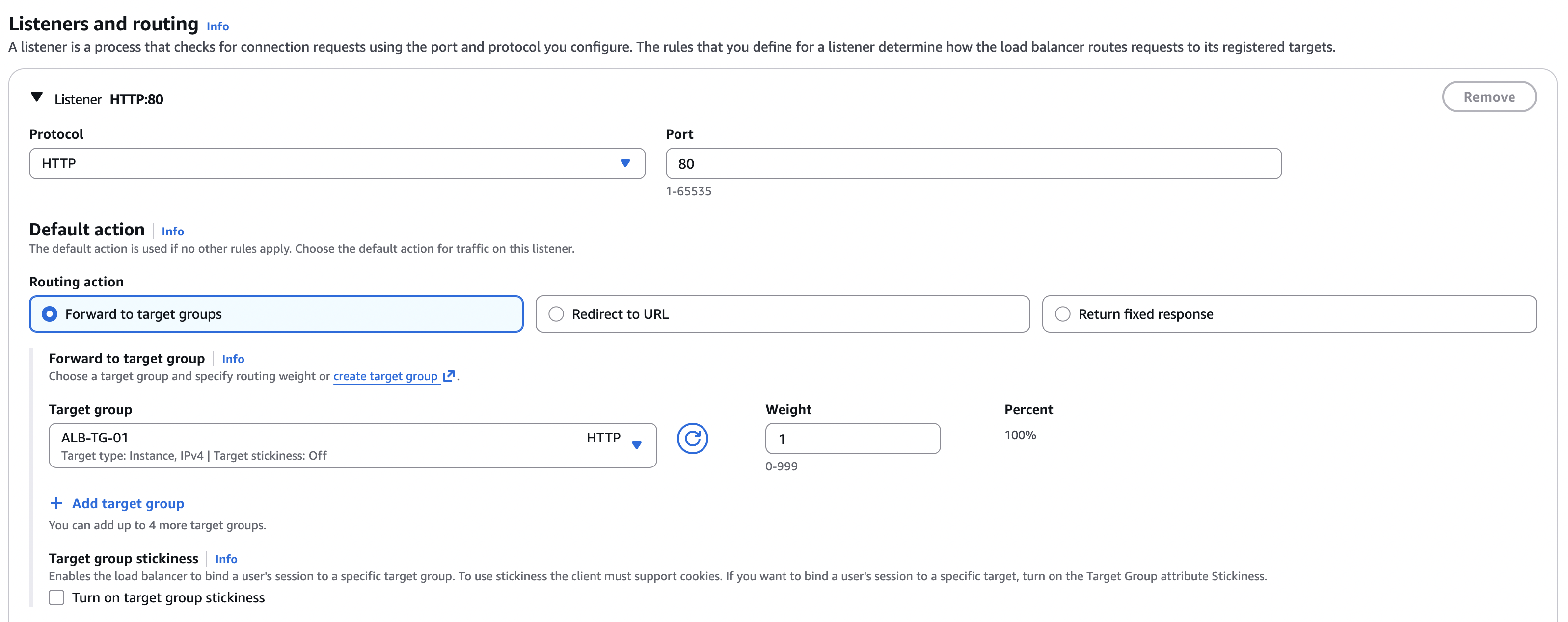Click the refresh target groups icon

click(692, 439)
